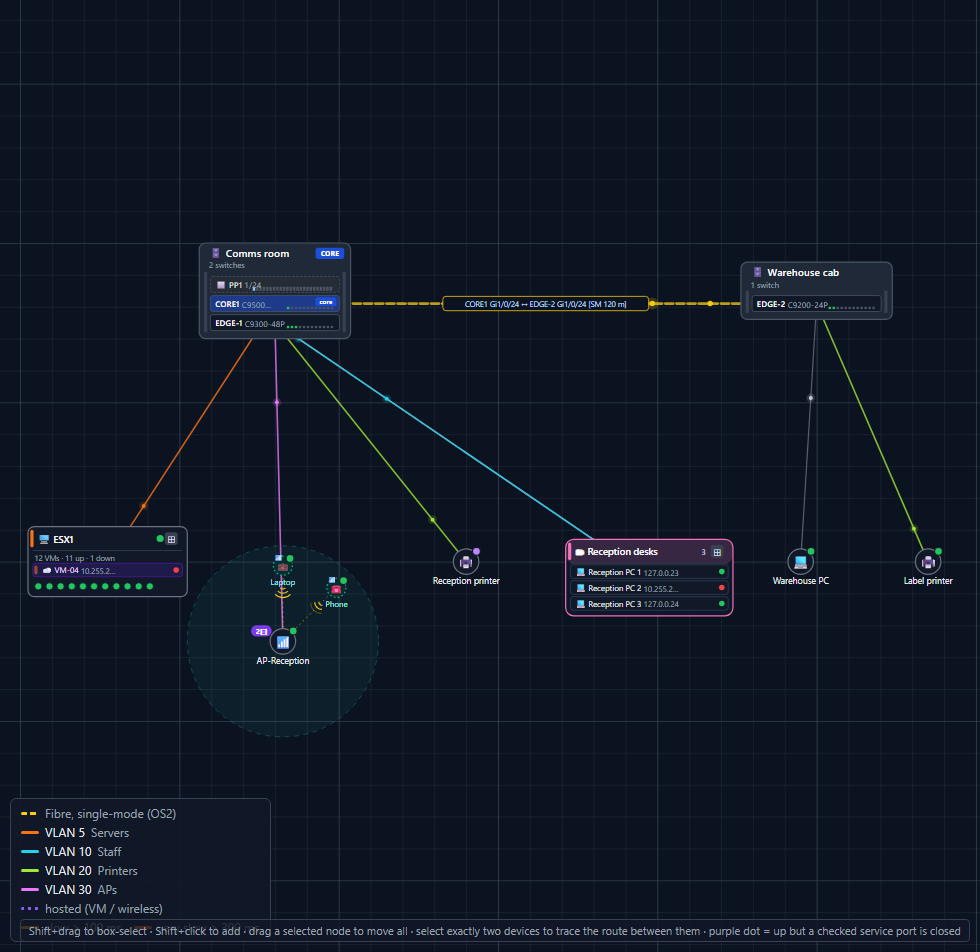Click the '2 switches' subtitle under Comms room

(227, 265)
